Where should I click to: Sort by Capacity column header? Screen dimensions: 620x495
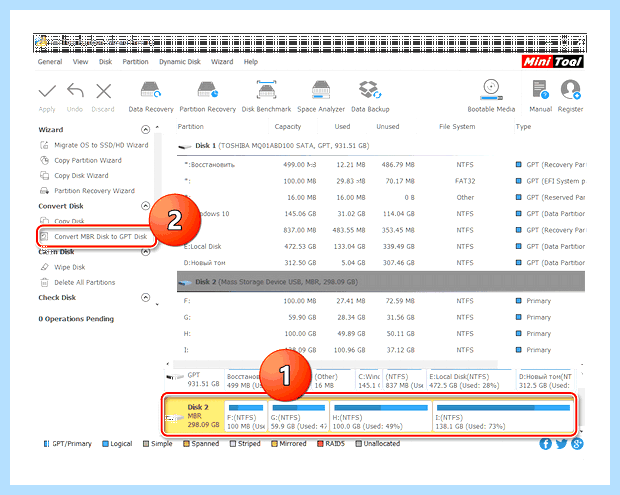click(x=288, y=127)
